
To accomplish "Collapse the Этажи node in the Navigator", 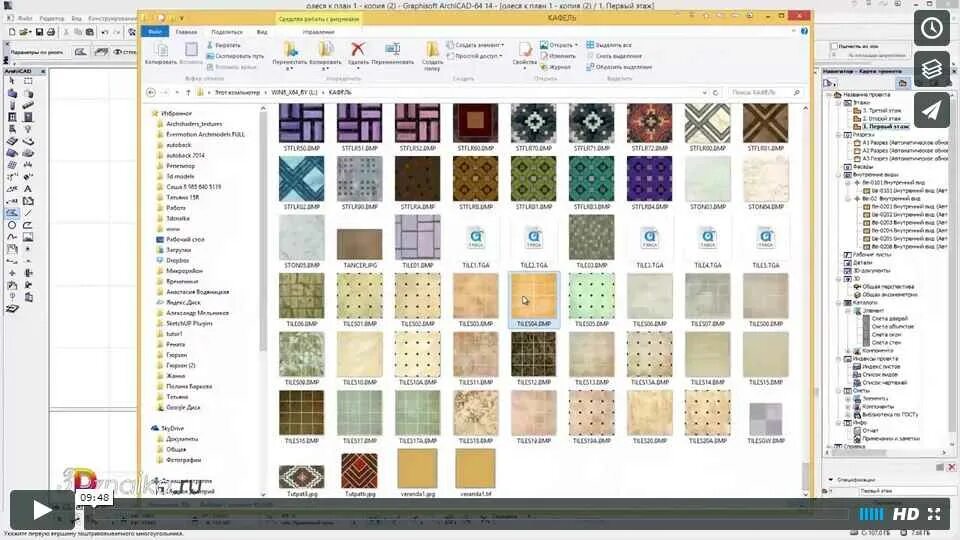I will [839, 103].
